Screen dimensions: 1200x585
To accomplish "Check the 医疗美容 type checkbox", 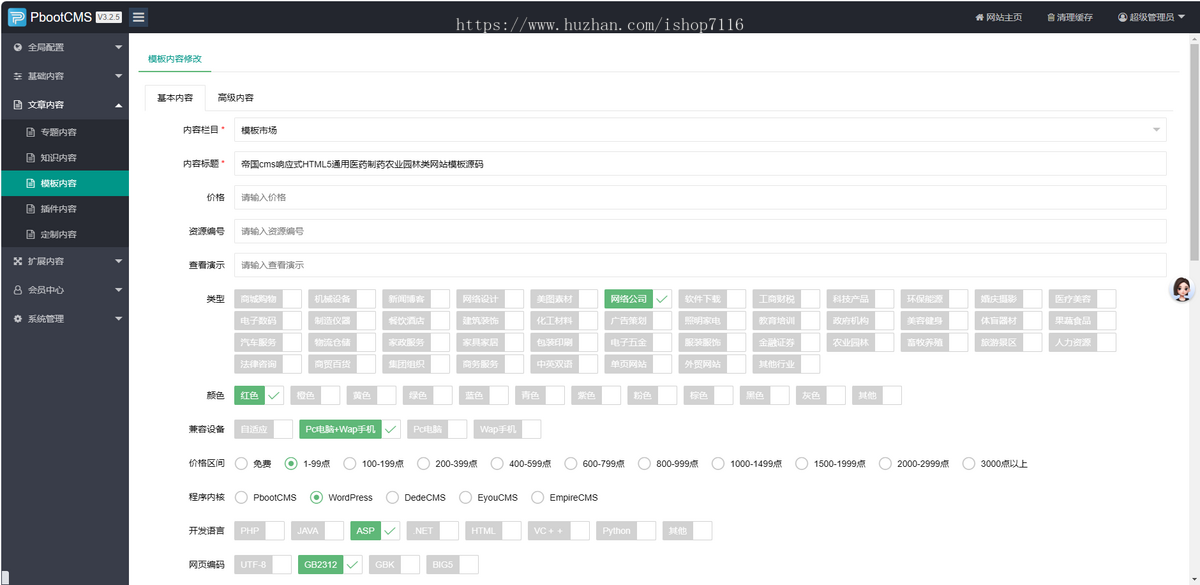I will (1082, 299).
